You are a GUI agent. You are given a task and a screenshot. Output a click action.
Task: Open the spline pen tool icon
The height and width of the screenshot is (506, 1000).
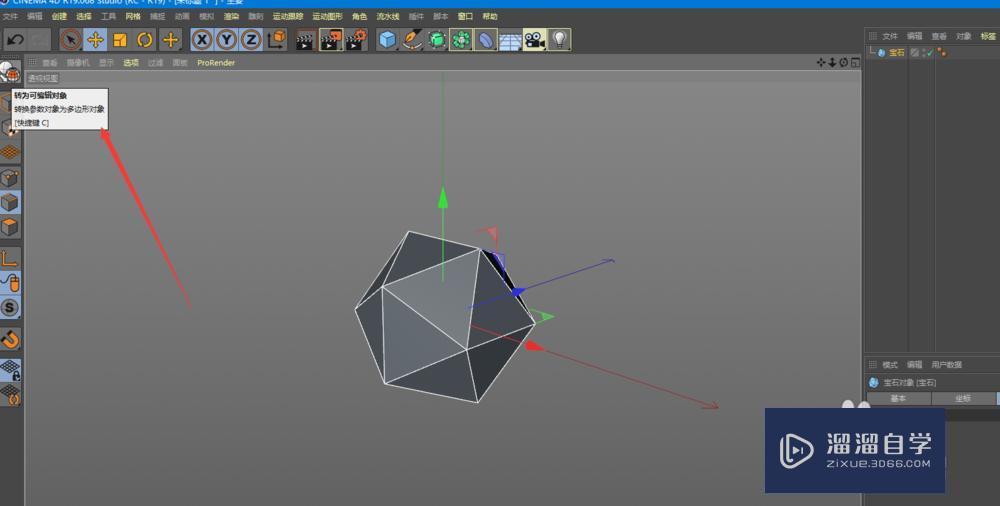412,40
